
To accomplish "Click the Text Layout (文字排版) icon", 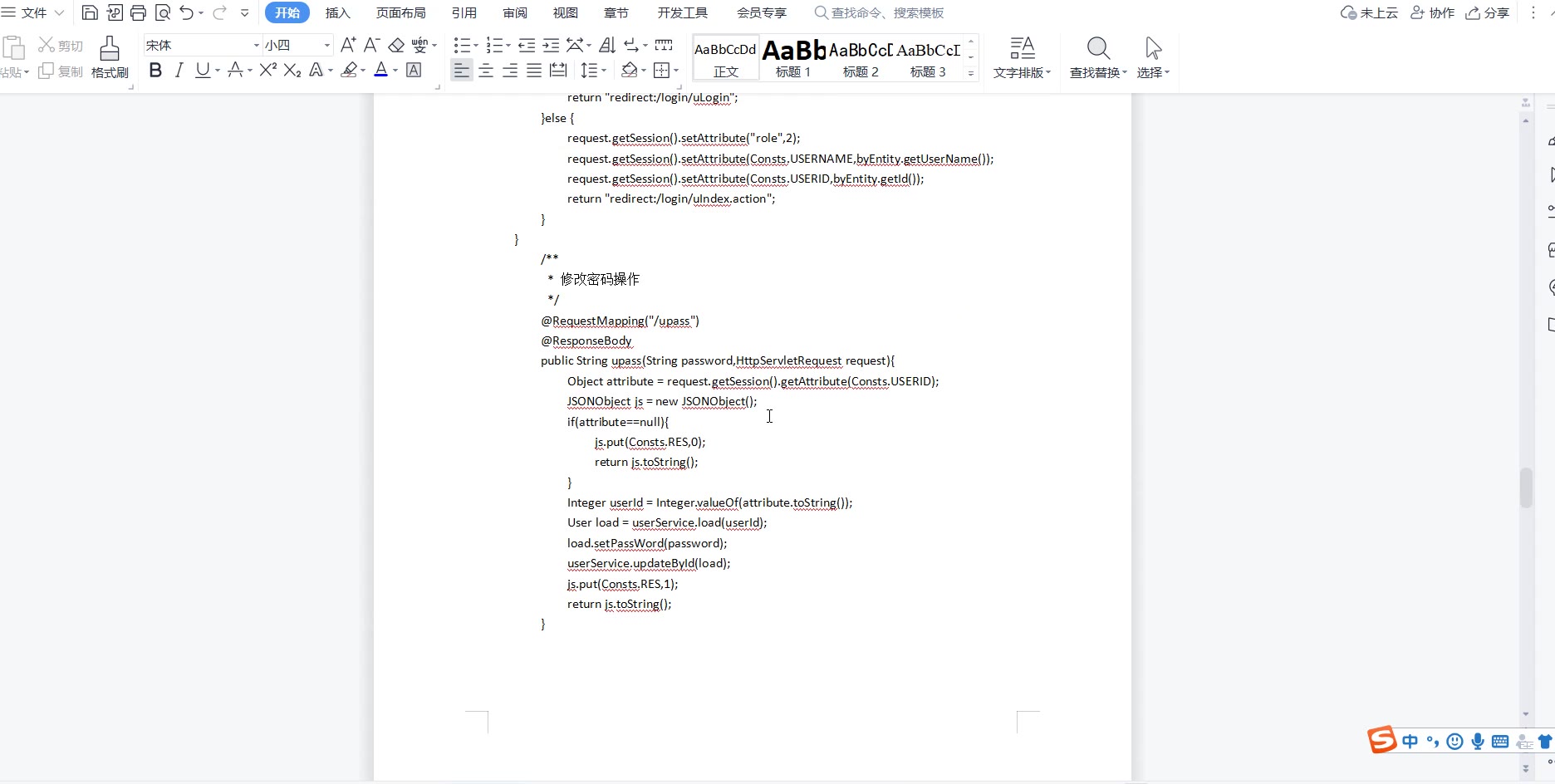I will click(x=1023, y=48).
